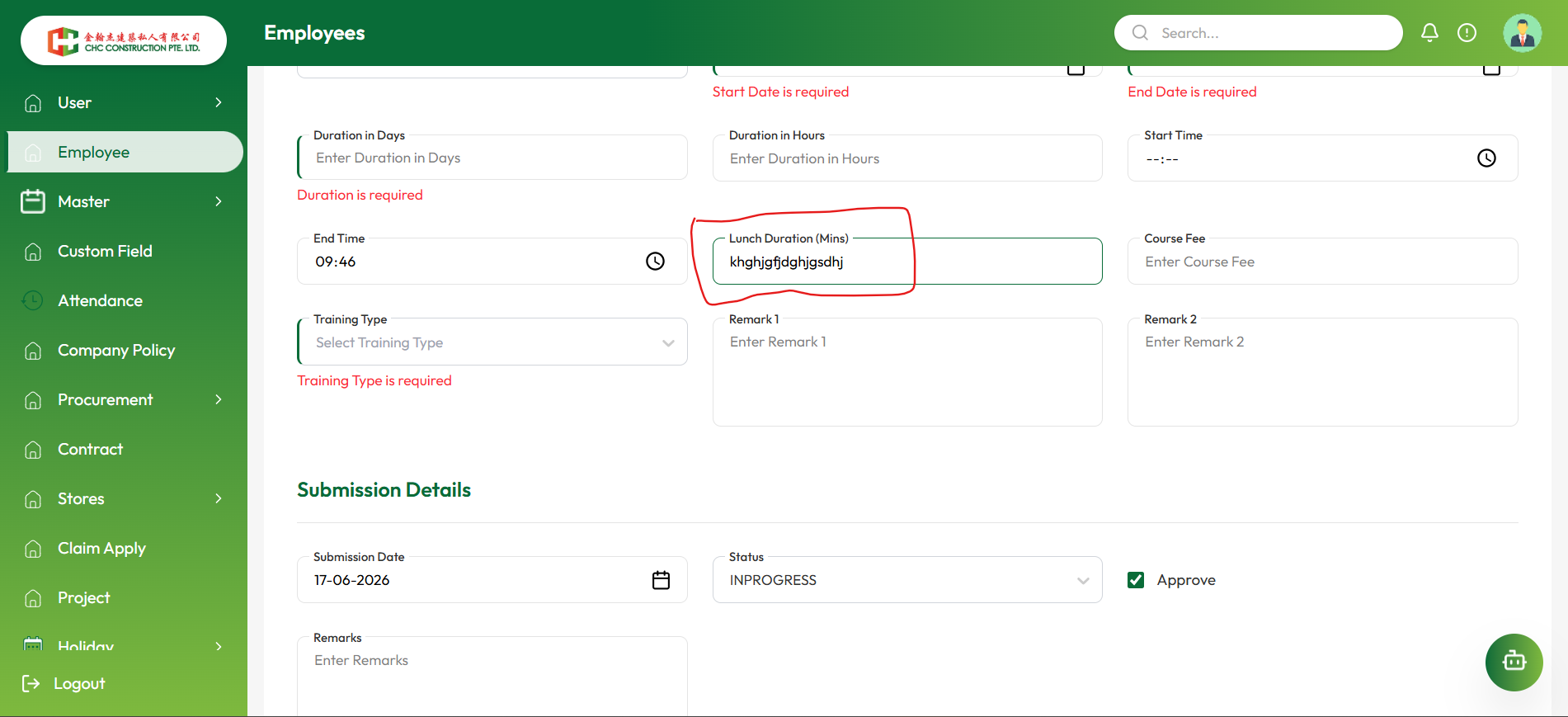Click the End Time value 09:46

(x=336, y=262)
